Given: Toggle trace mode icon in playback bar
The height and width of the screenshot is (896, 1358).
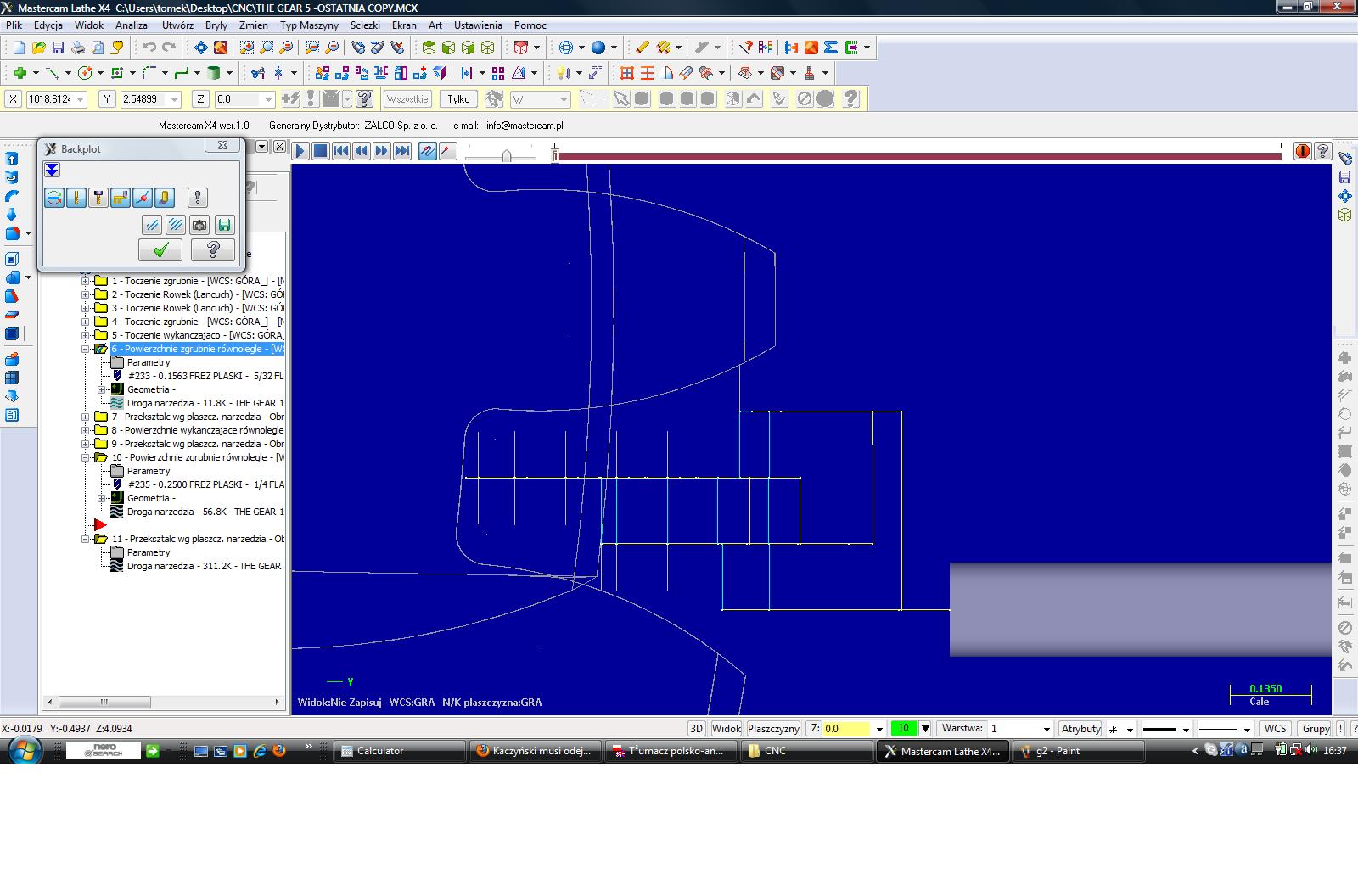Looking at the screenshot, I should [x=428, y=151].
